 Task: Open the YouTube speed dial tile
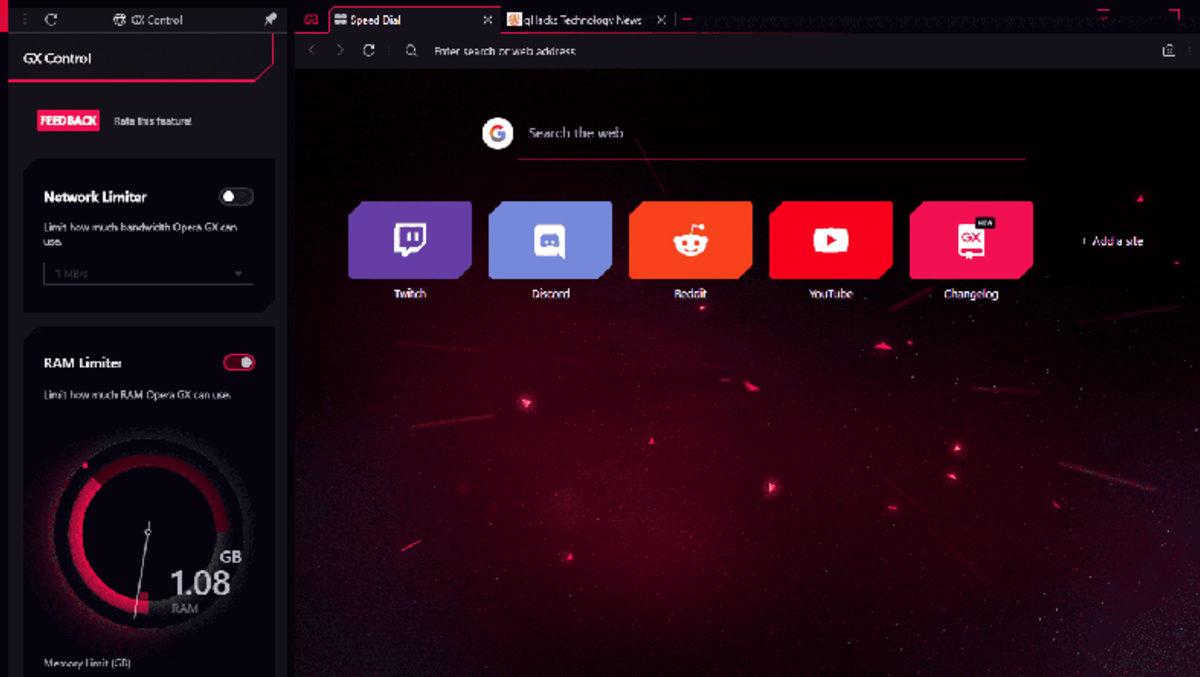click(830, 240)
